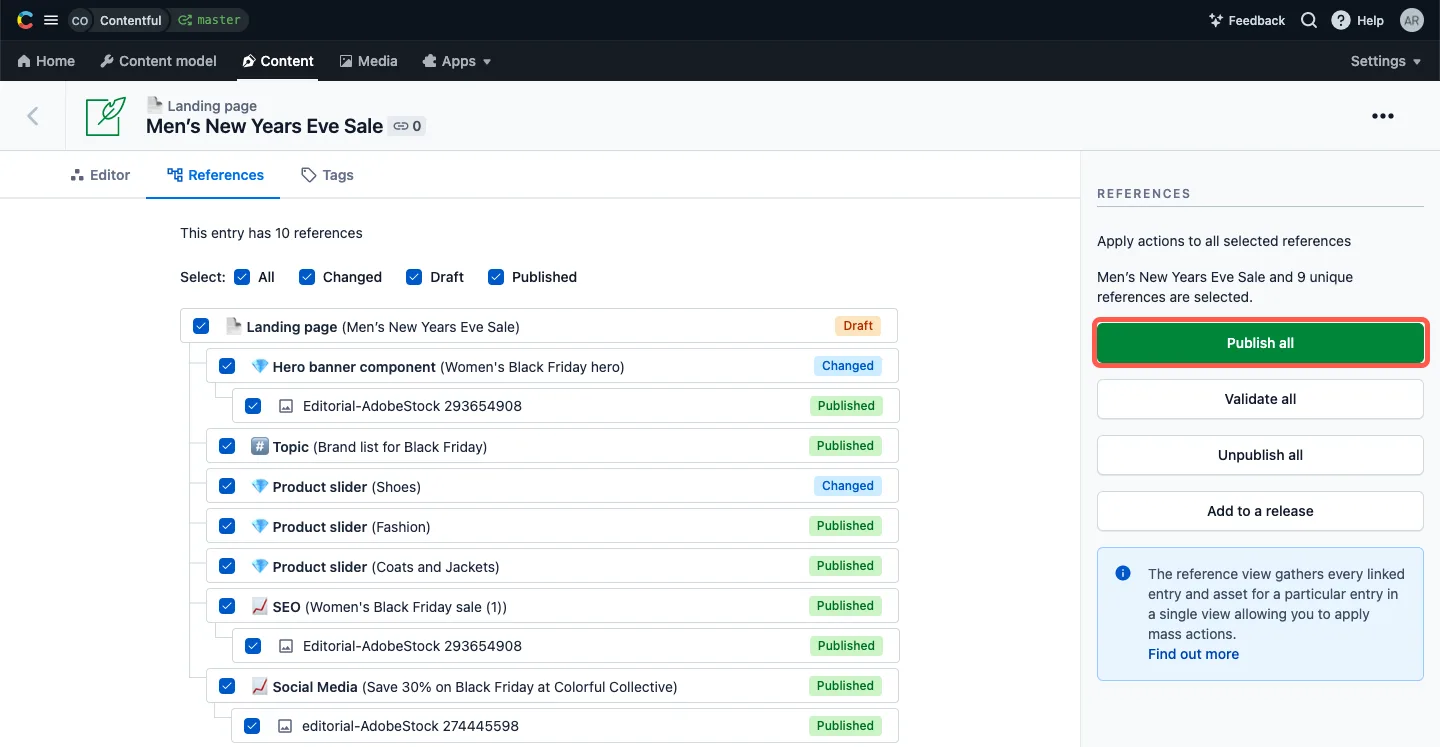Uncheck the SEO row checkbox
1440x747 pixels.
click(227, 606)
